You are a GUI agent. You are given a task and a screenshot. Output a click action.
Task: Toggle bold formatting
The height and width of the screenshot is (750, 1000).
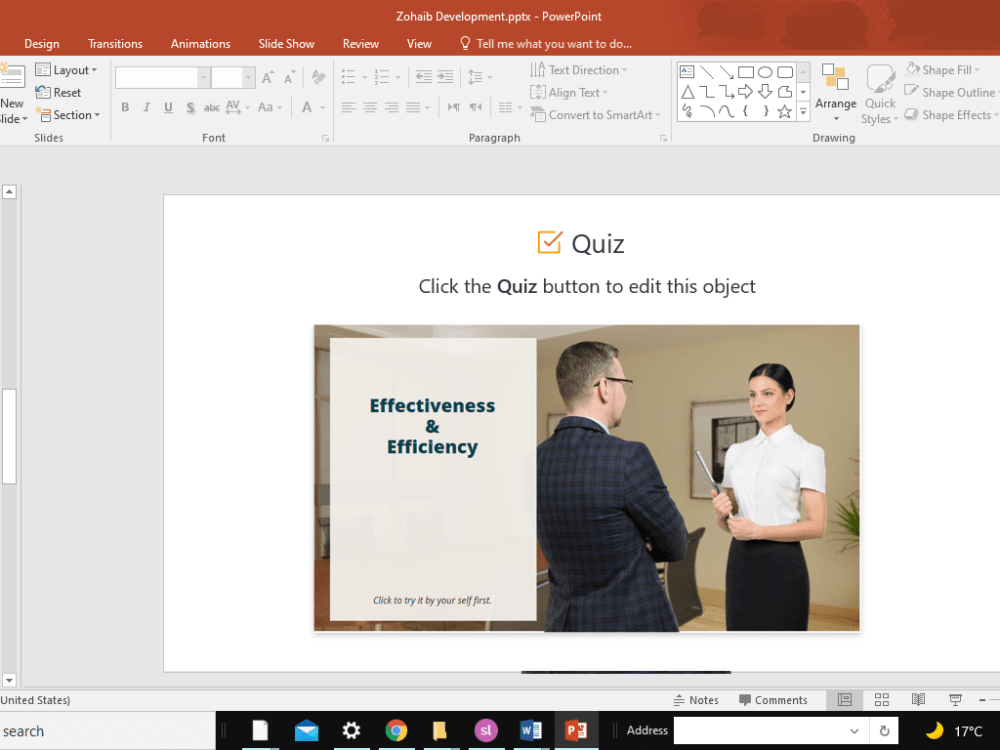[125, 107]
